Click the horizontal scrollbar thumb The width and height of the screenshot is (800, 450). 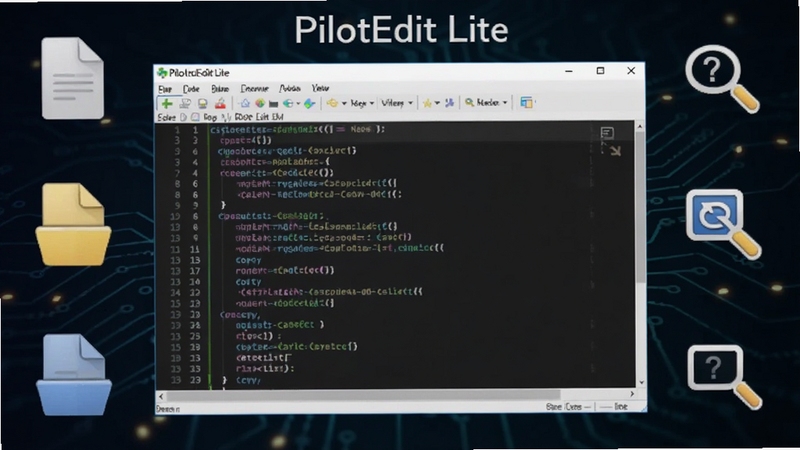(363, 395)
